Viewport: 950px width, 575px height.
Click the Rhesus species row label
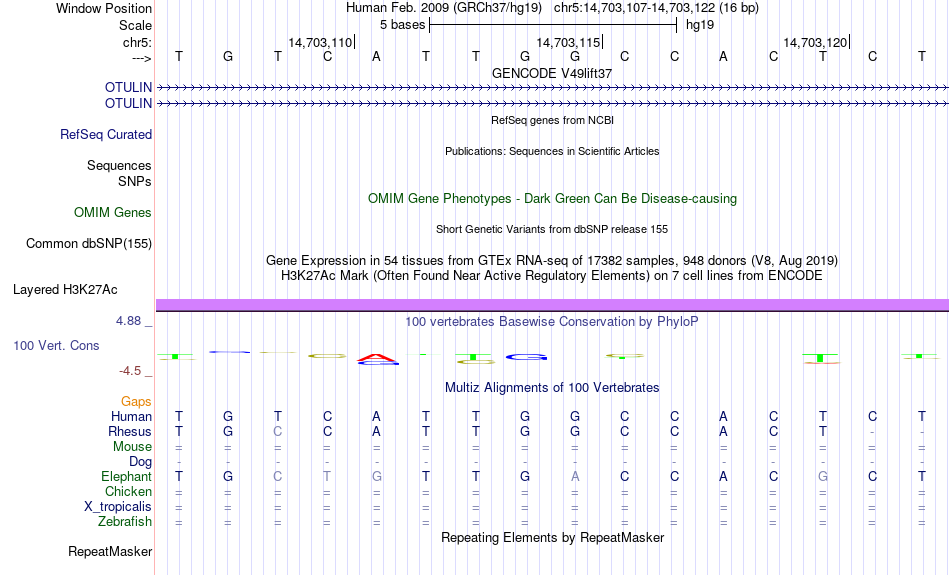(x=130, y=431)
